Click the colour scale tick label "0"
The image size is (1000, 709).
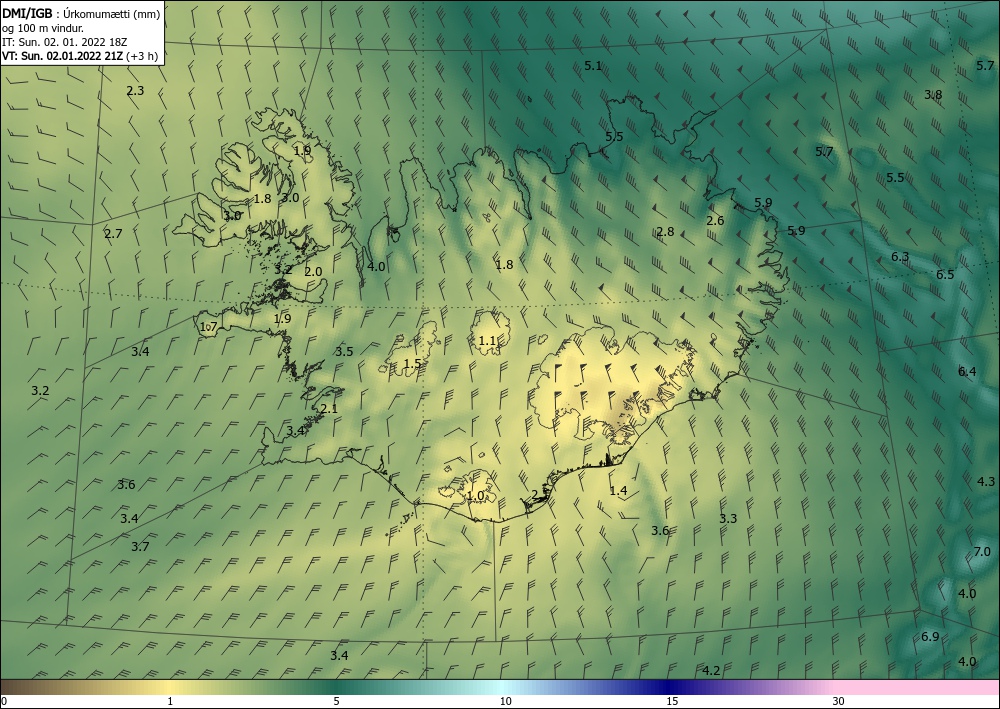pyautogui.click(x=4, y=701)
